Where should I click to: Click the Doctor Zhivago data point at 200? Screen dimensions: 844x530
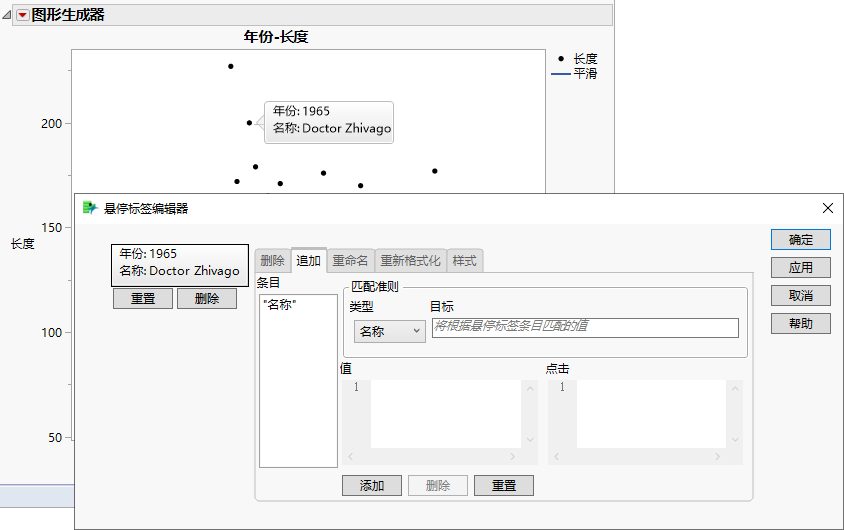point(249,123)
